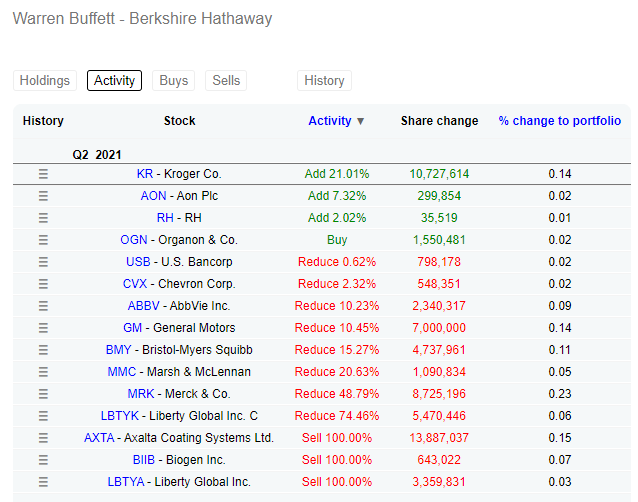Open the CVX ticker link
The height and width of the screenshot is (502, 638).
pos(135,284)
